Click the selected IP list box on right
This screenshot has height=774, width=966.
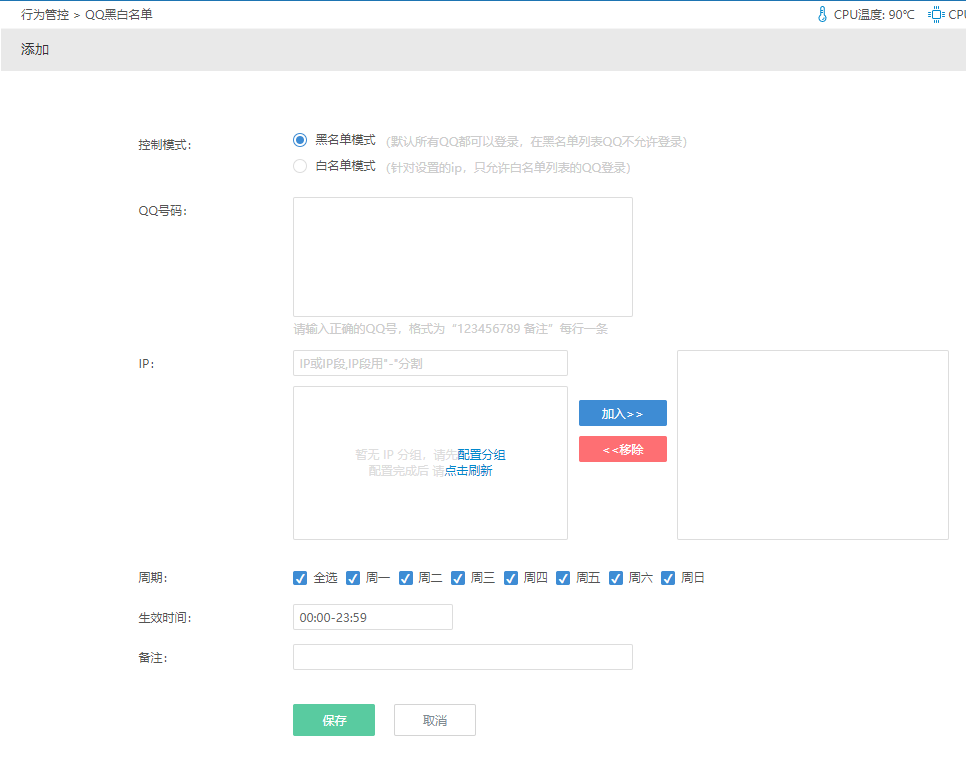pos(813,445)
